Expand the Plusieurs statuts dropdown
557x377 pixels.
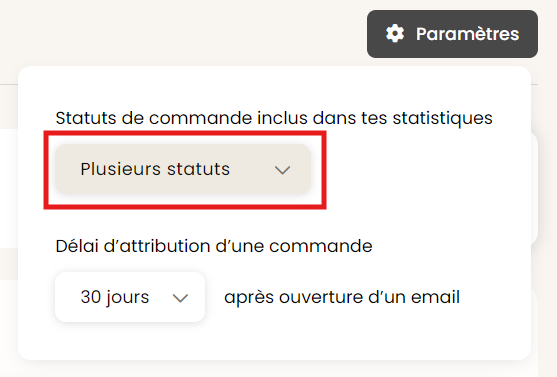[183, 169]
